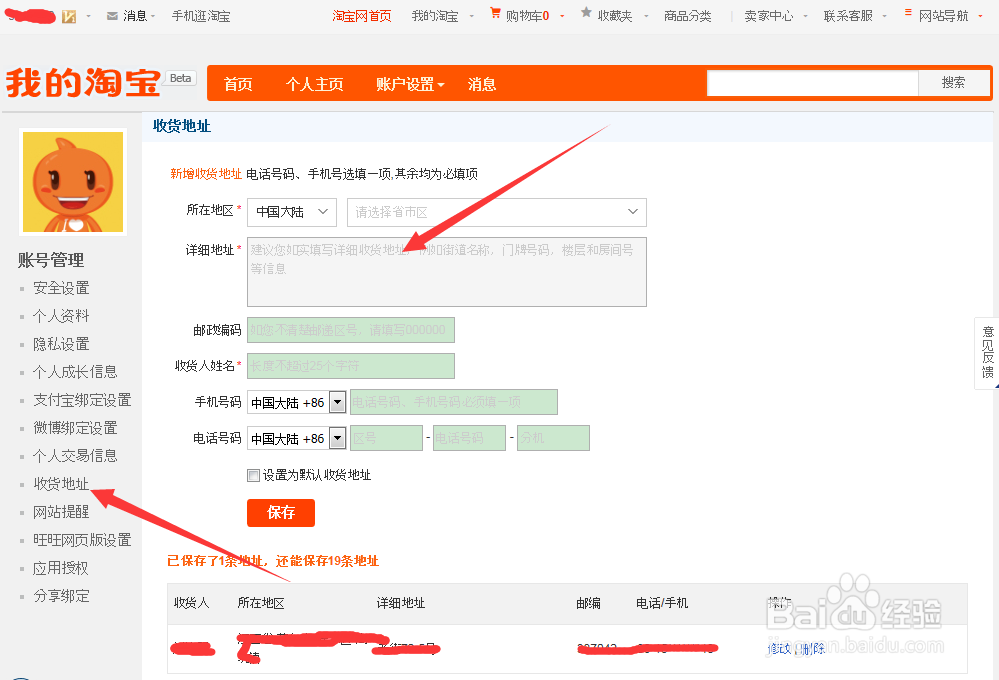Click the 区号 input field

(386, 438)
